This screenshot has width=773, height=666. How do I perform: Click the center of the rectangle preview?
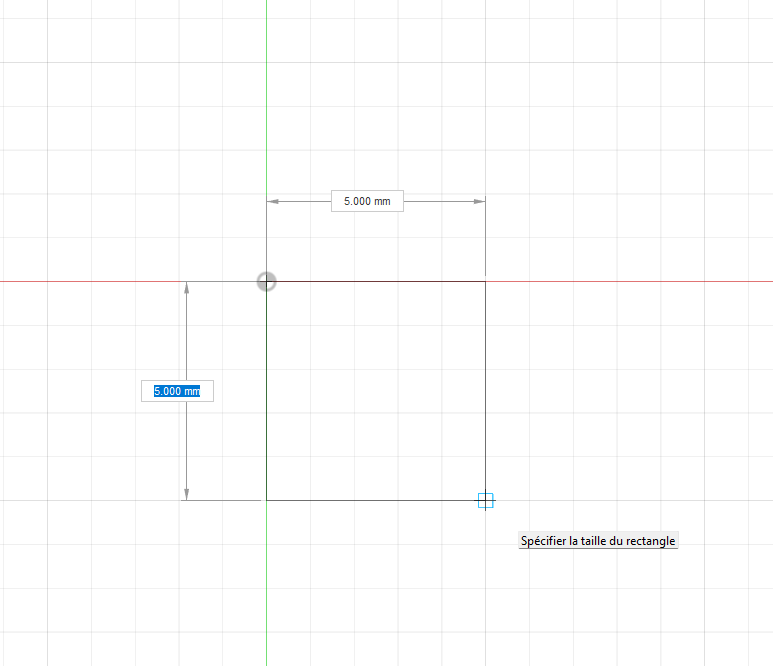(376, 391)
